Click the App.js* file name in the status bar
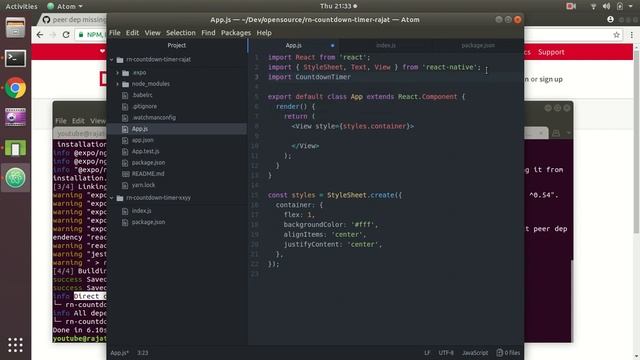This screenshot has height=360, width=640. (120, 353)
